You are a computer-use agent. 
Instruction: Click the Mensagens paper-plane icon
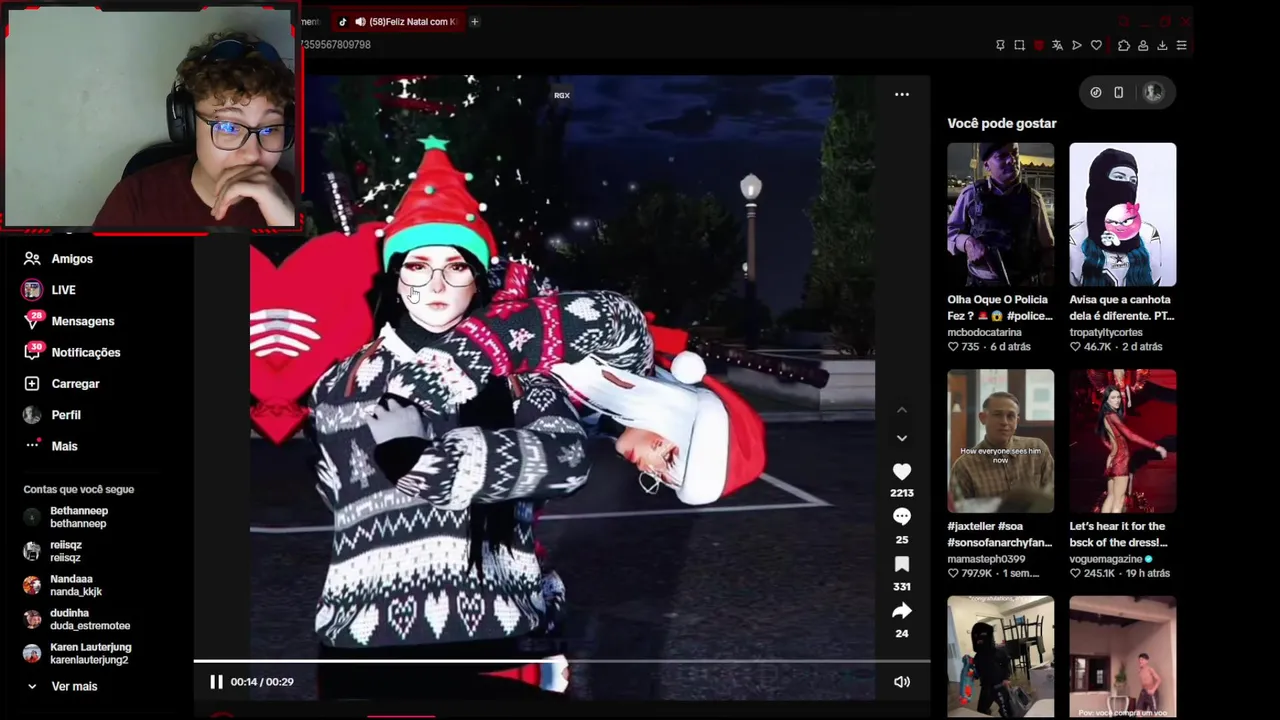tap(32, 321)
